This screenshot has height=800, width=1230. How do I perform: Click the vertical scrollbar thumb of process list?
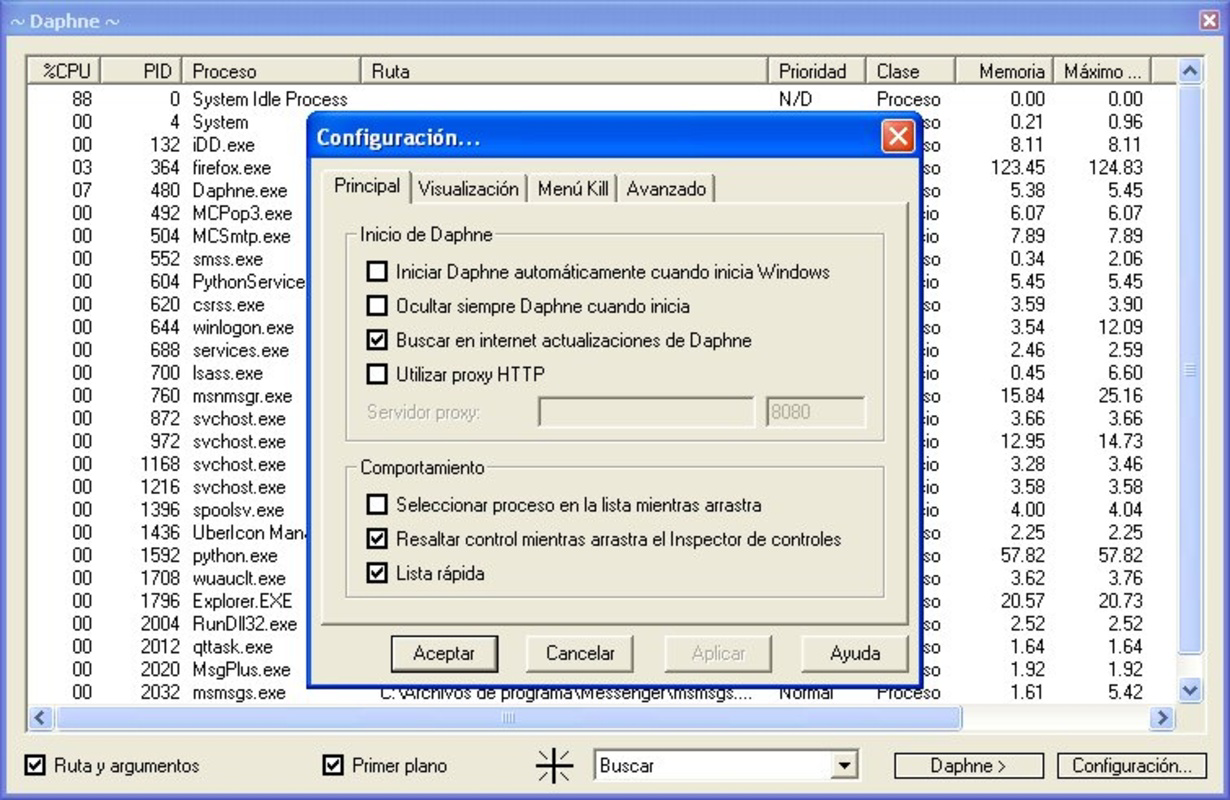[1189, 369]
